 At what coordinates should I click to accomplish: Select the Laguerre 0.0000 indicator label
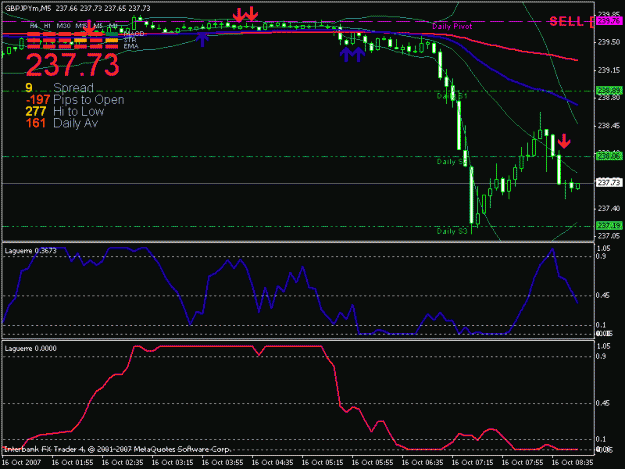(31, 348)
